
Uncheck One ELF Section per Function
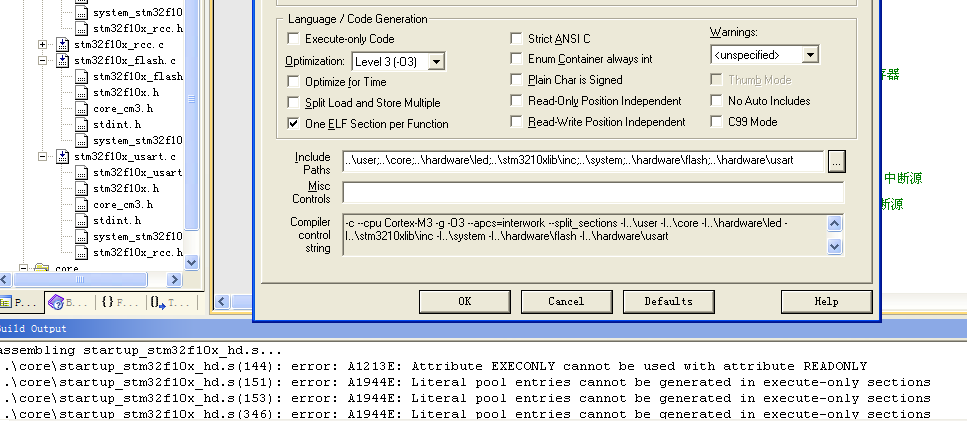(294, 124)
